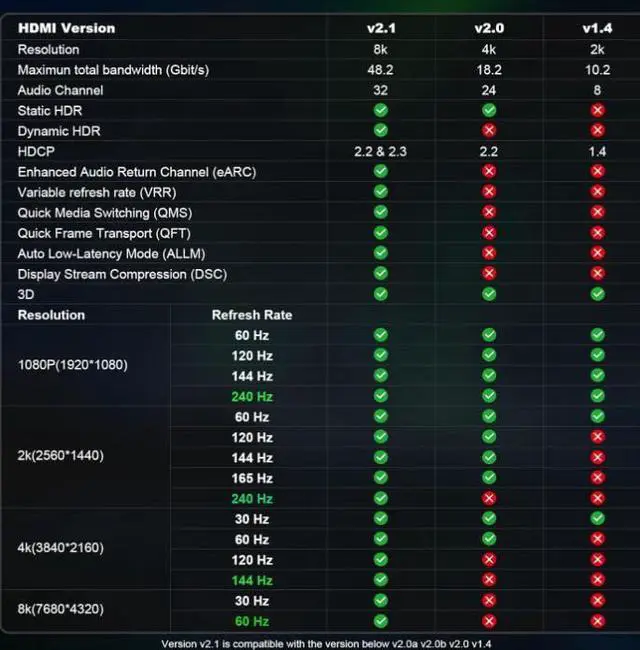This screenshot has width=640, height=650.
Task: Click the VRR red X under v1.4
Action: [597, 192]
